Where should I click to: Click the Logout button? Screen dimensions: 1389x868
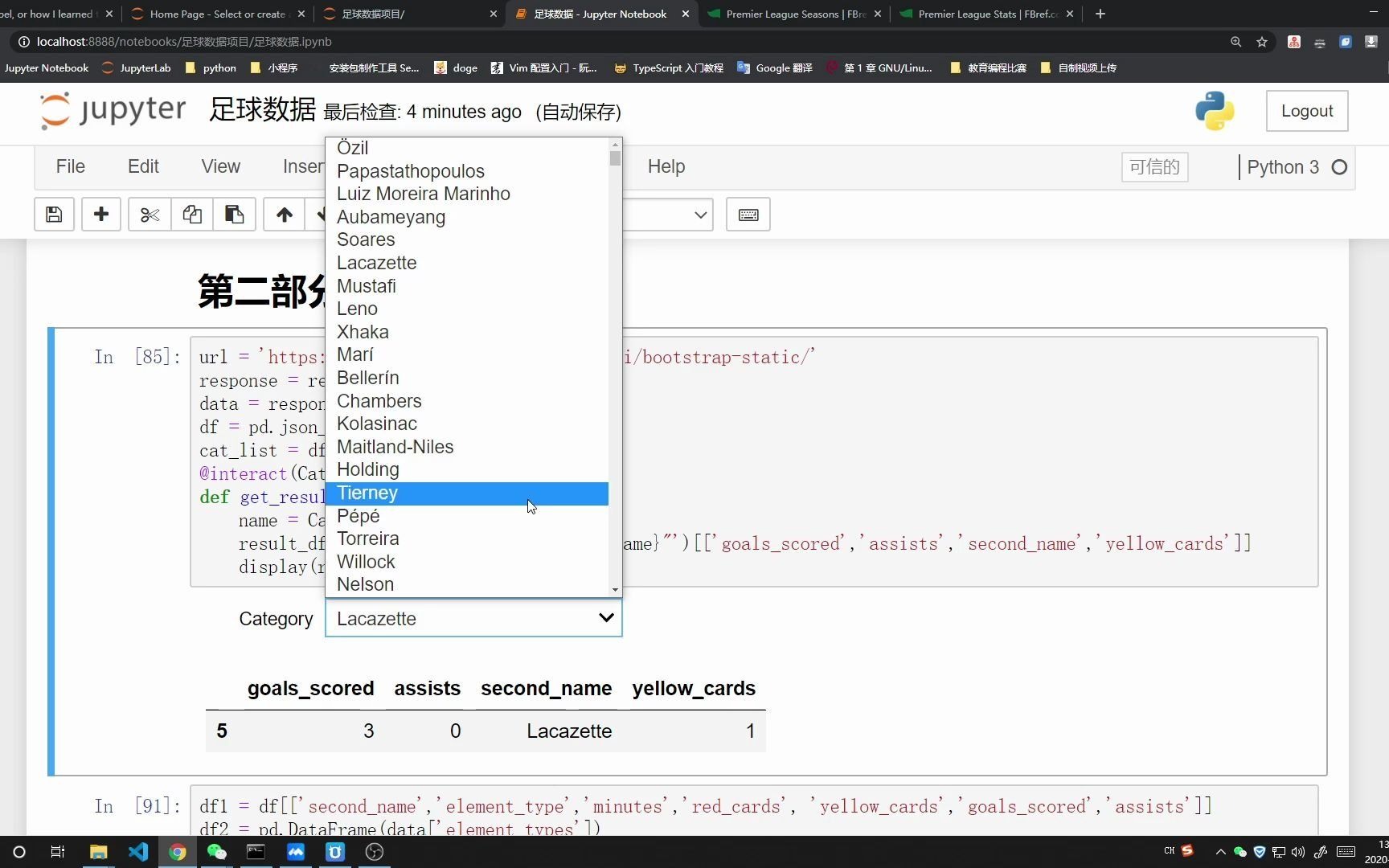coord(1307,111)
